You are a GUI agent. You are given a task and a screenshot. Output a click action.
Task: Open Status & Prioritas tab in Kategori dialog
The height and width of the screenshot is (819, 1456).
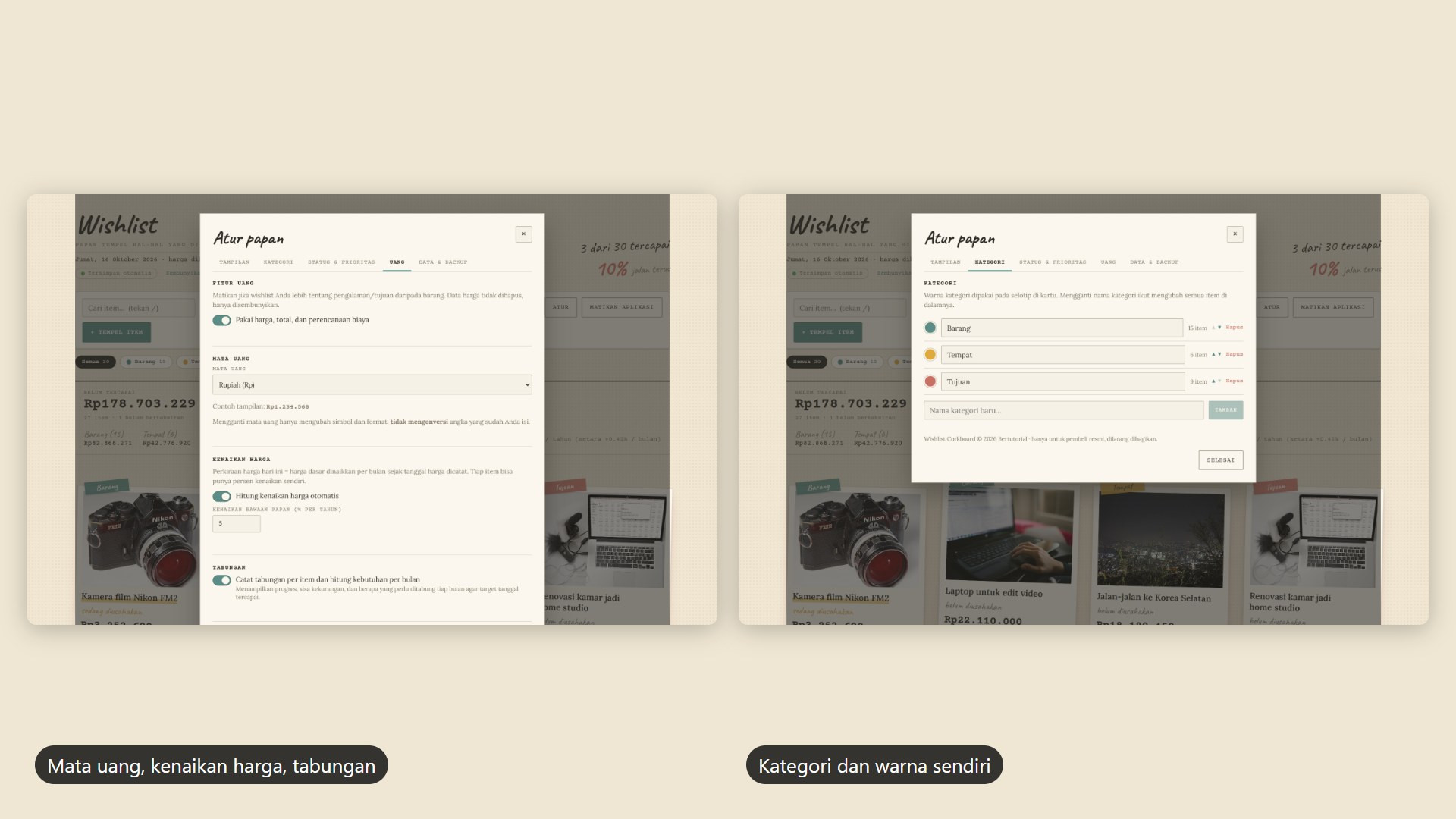(x=1053, y=262)
